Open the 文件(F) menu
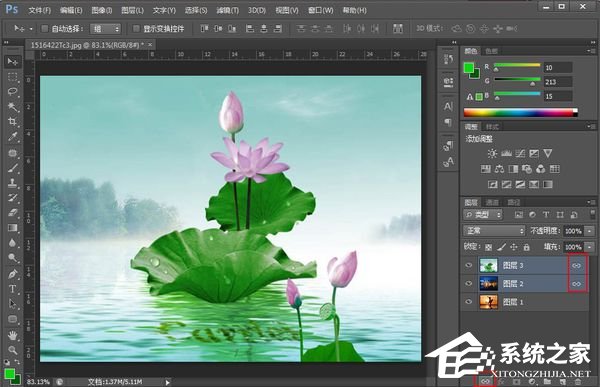The width and height of the screenshot is (600, 387). coord(39,10)
